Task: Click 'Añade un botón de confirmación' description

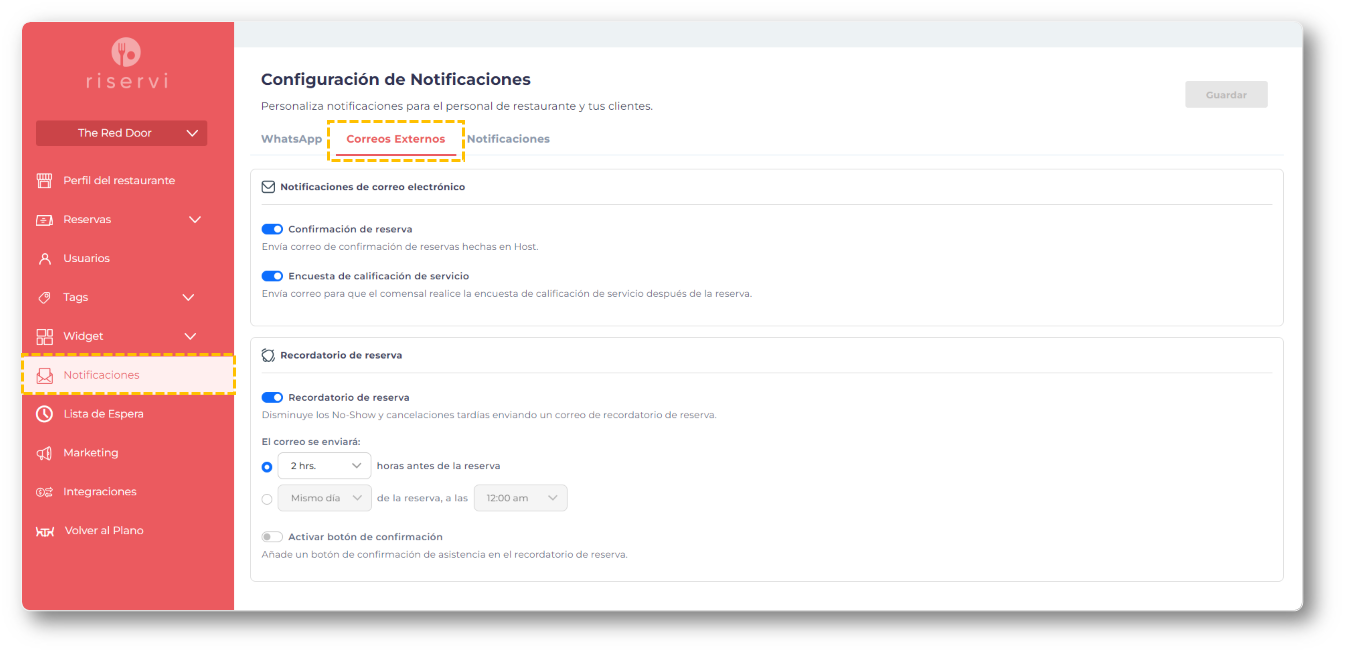Action: (444, 555)
